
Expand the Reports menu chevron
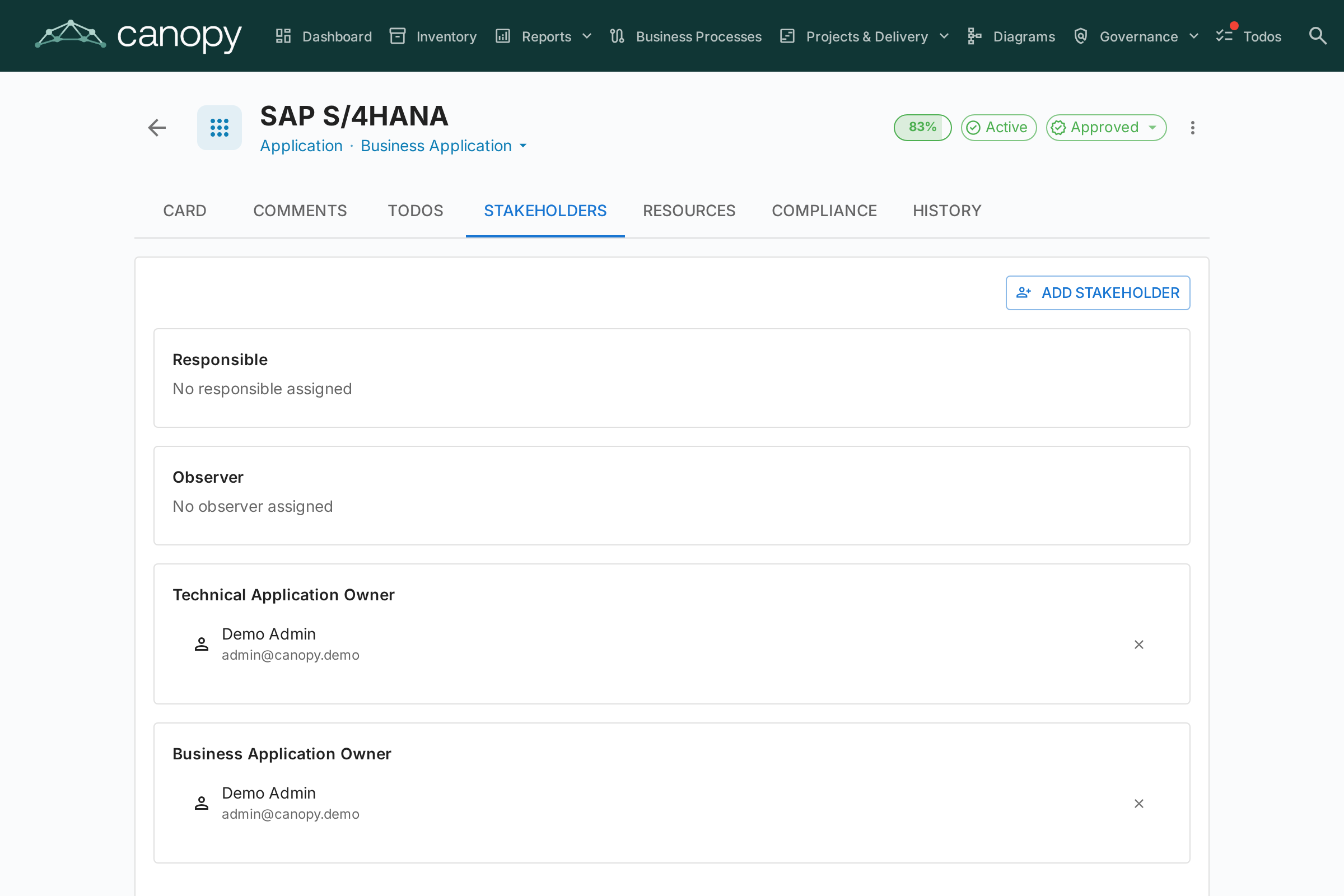click(587, 36)
